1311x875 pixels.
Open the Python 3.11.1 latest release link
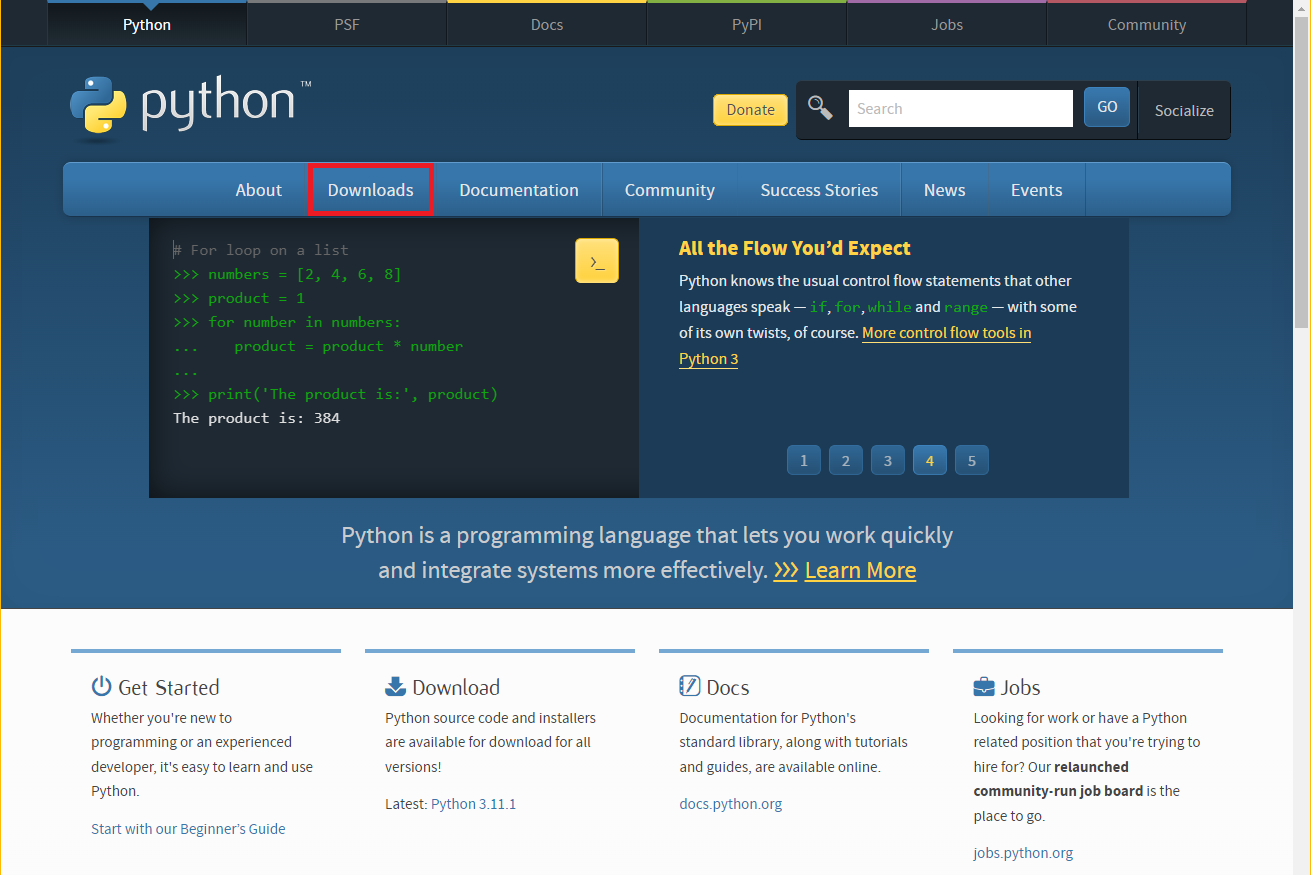click(x=473, y=804)
